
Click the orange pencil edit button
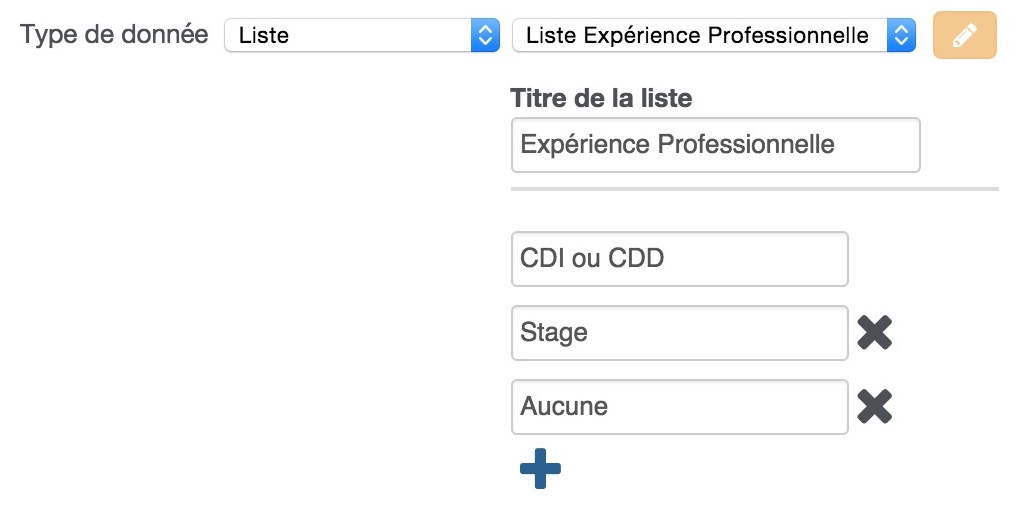tap(964, 35)
